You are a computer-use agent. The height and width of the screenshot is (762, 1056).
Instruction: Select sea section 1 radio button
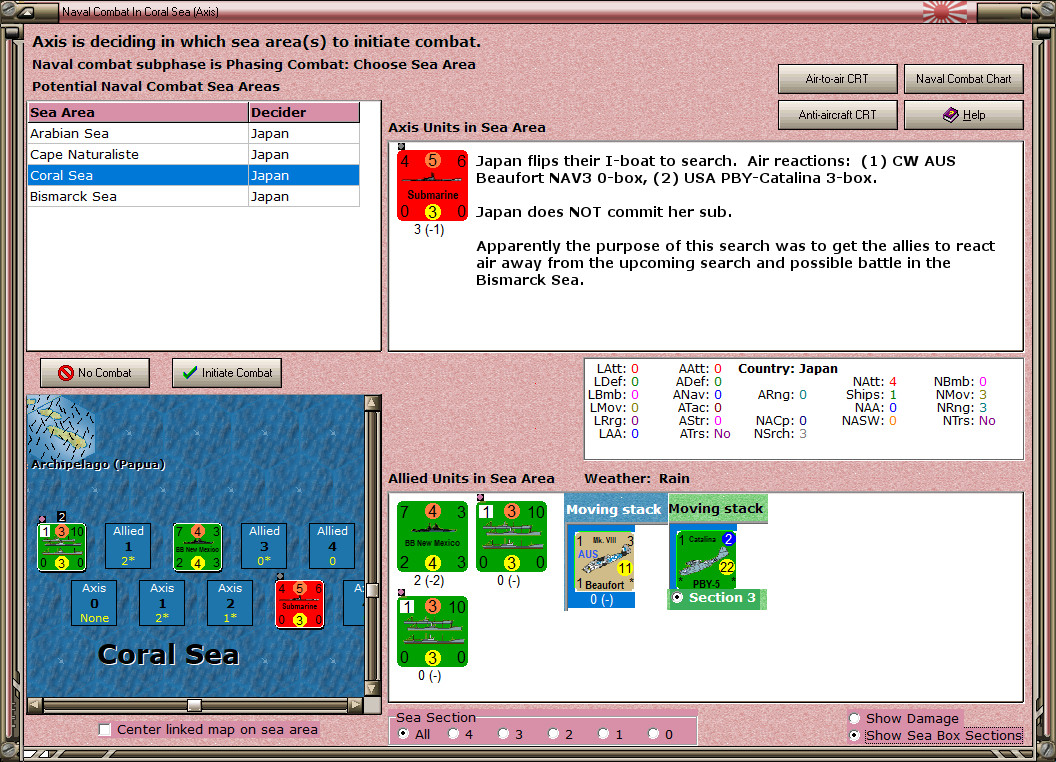pyautogui.click(x=603, y=734)
